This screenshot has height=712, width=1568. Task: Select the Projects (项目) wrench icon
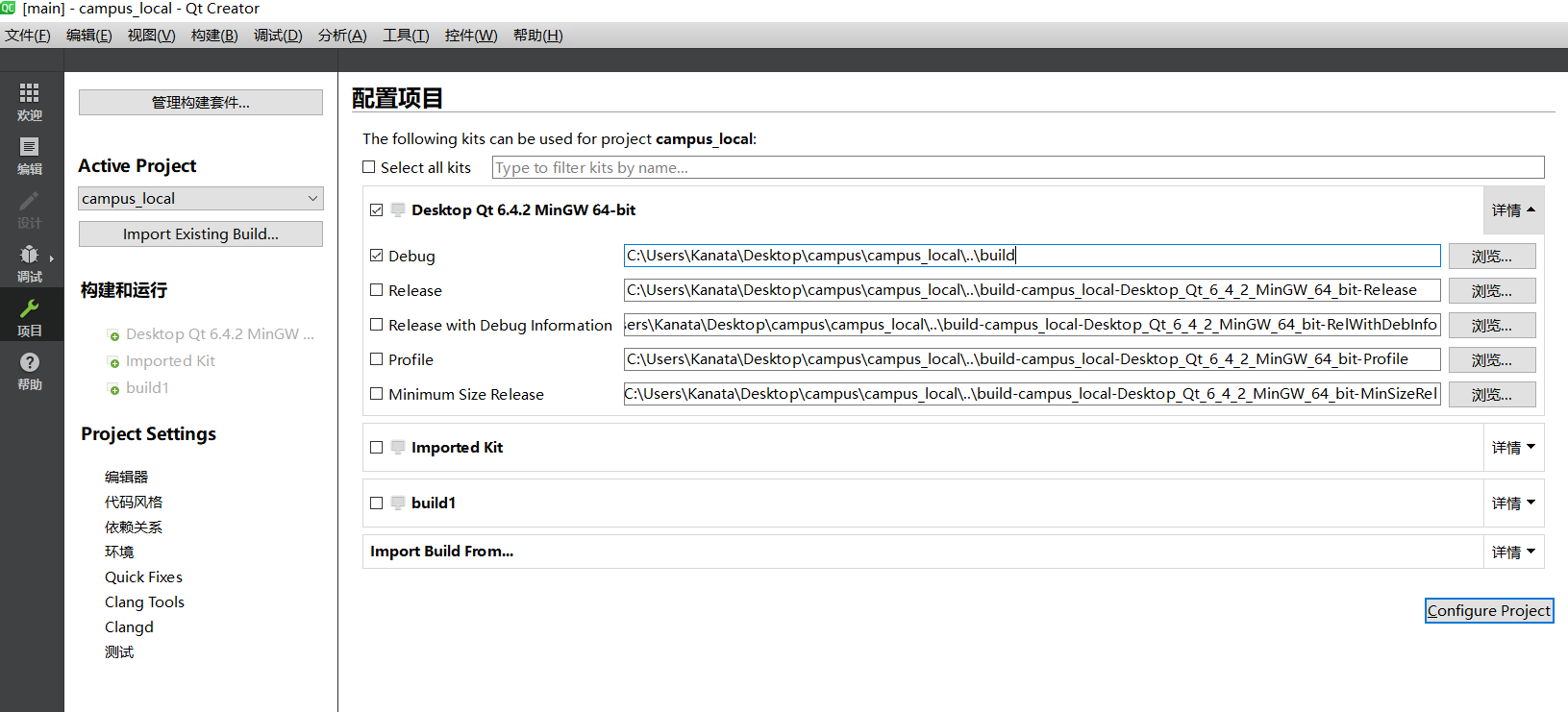[30, 308]
